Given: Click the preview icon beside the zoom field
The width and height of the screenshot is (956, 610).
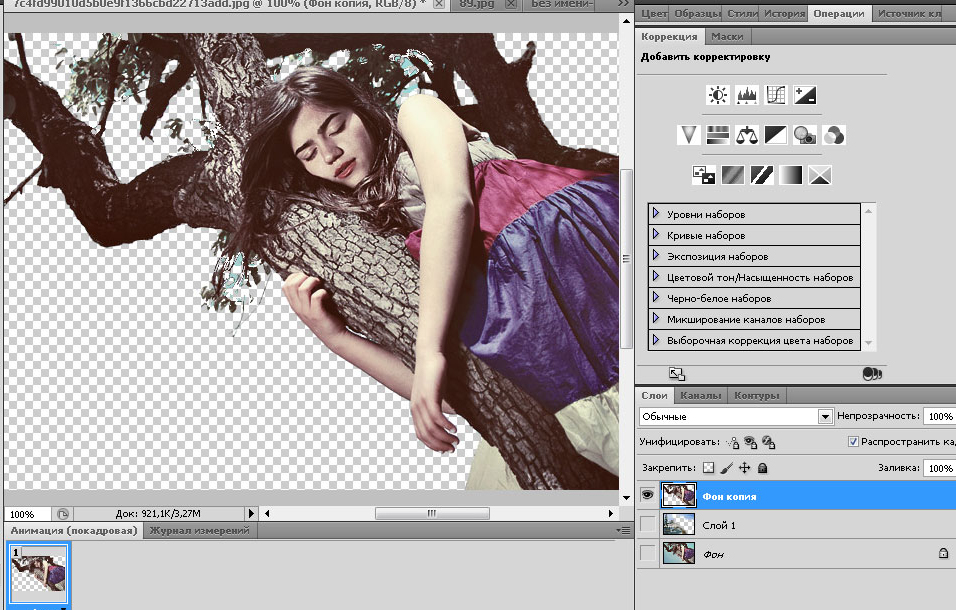Looking at the screenshot, I should pyautogui.click(x=63, y=514).
